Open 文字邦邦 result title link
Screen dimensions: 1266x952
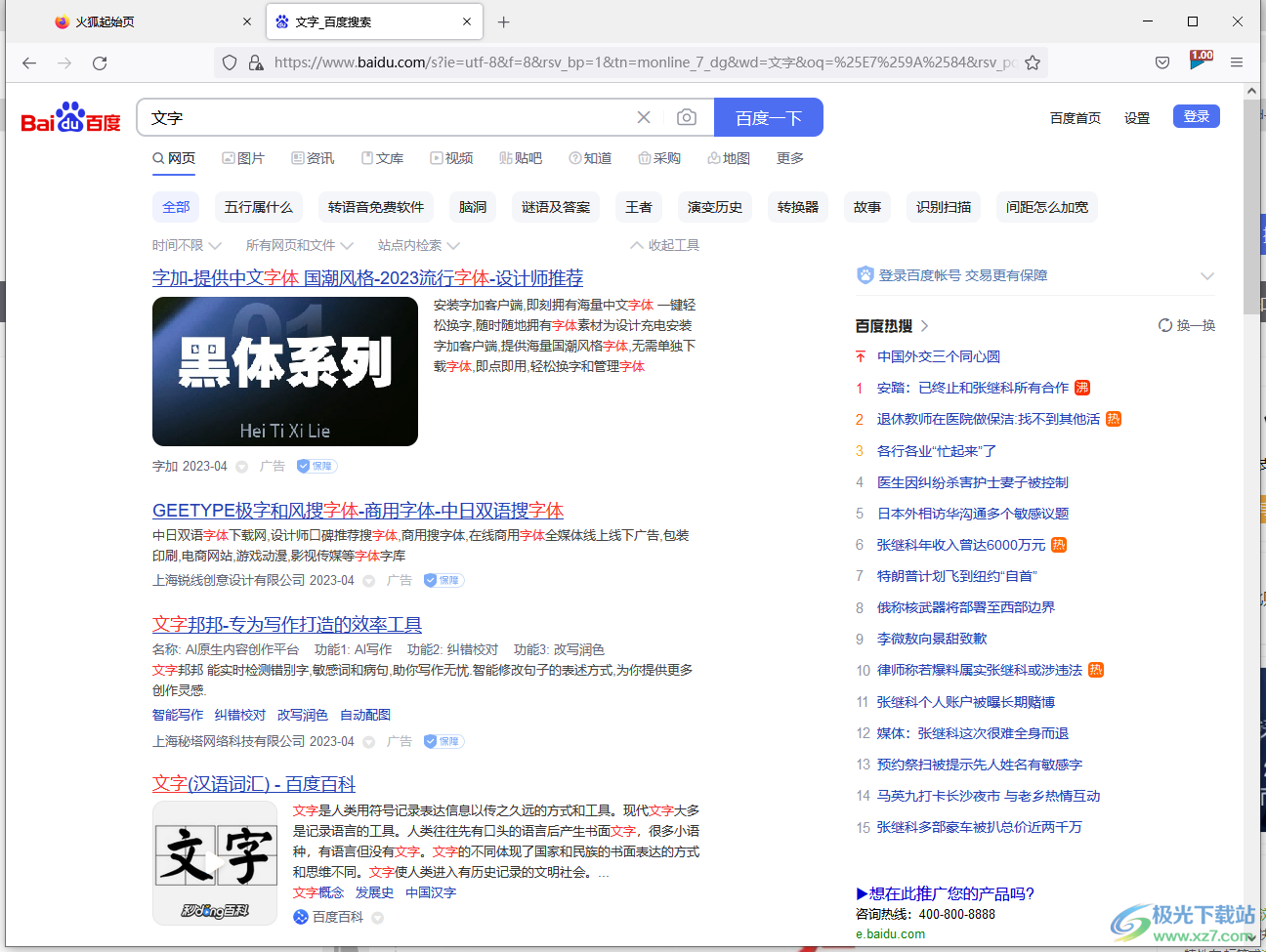point(287,625)
